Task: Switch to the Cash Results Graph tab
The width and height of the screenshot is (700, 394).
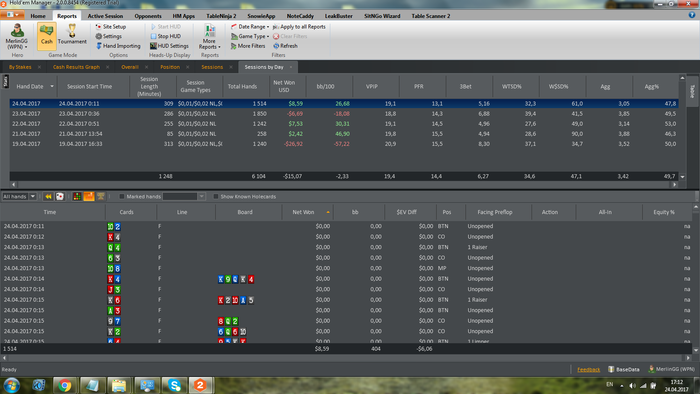Action: click(x=76, y=67)
